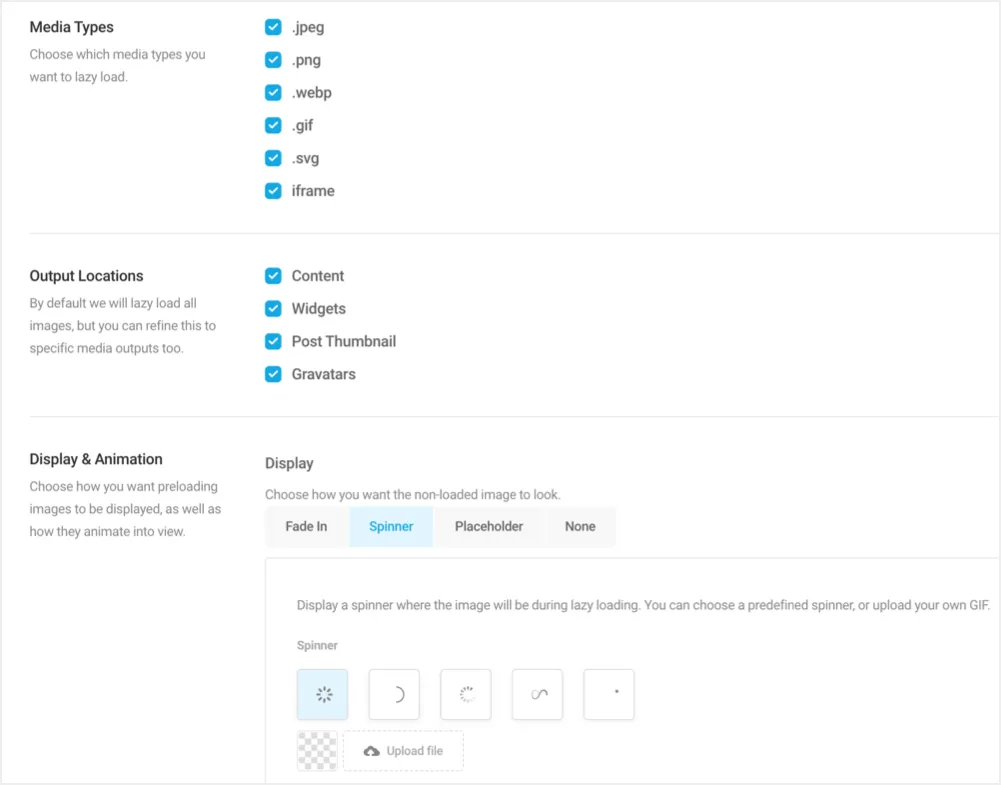The image size is (1001, 785).
Task: Uncheck the Gravatars option
Action: click(273, 374)
